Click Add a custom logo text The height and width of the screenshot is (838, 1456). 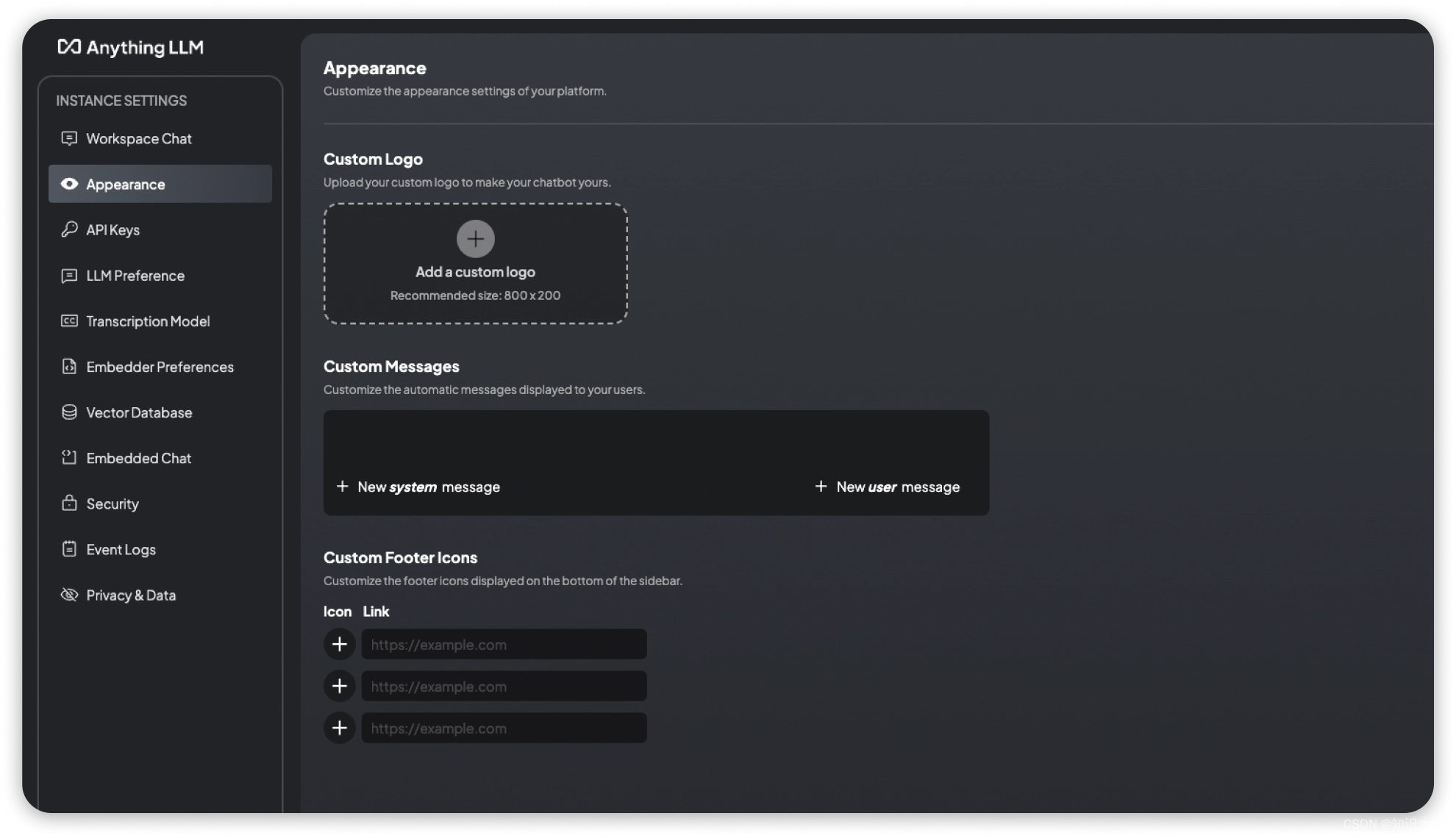click(475, 272)
